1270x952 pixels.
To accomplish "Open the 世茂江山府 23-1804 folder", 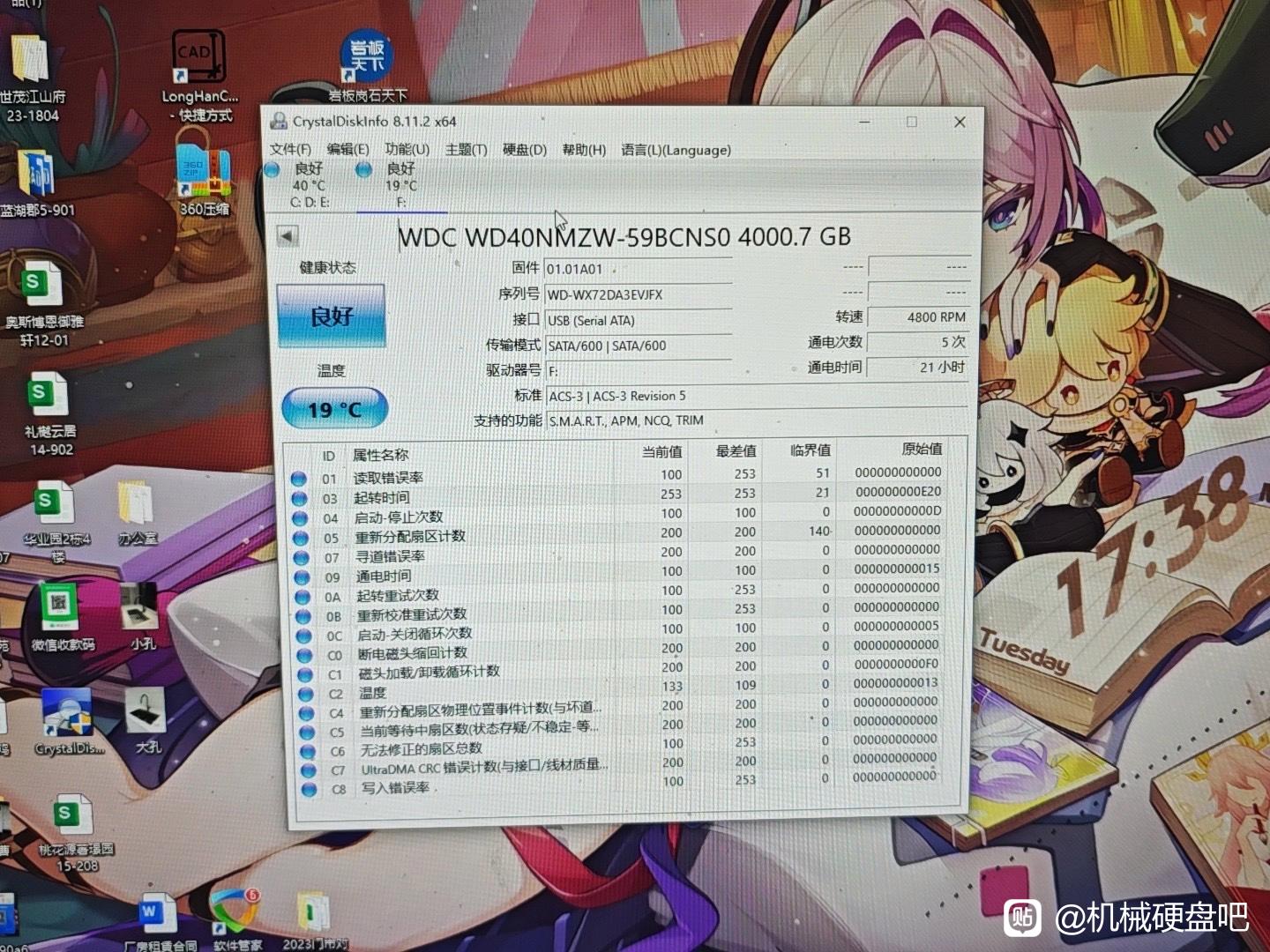I will [x=32, y=79].
